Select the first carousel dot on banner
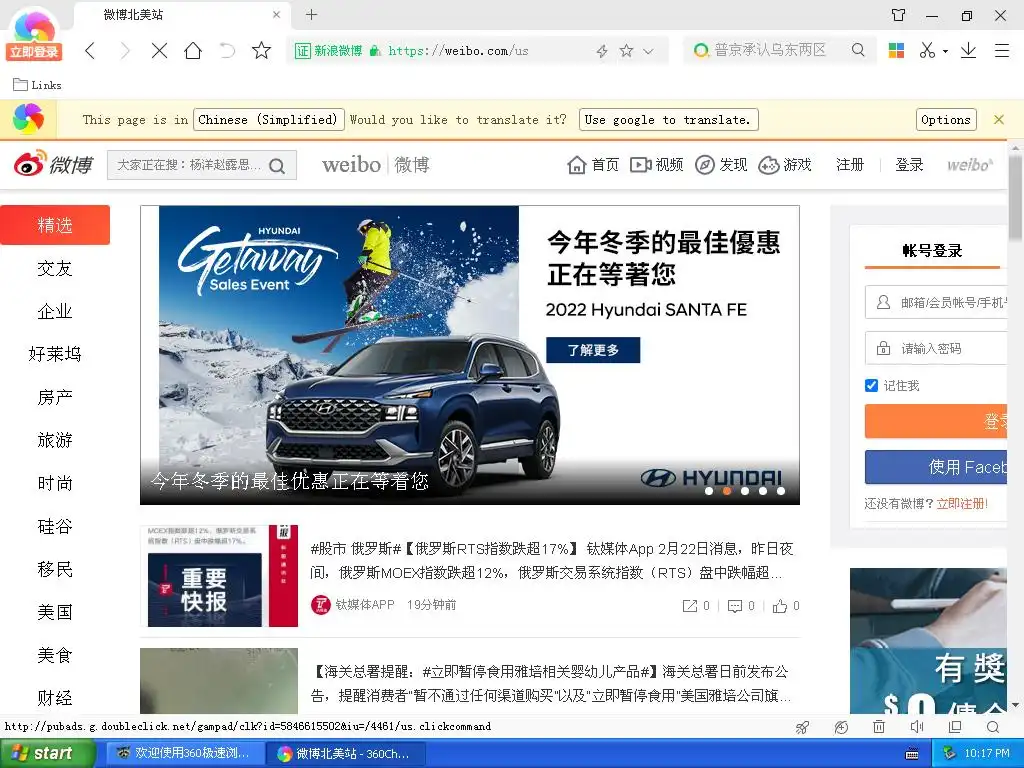1024x768 pixels. [x=709, y=491]
